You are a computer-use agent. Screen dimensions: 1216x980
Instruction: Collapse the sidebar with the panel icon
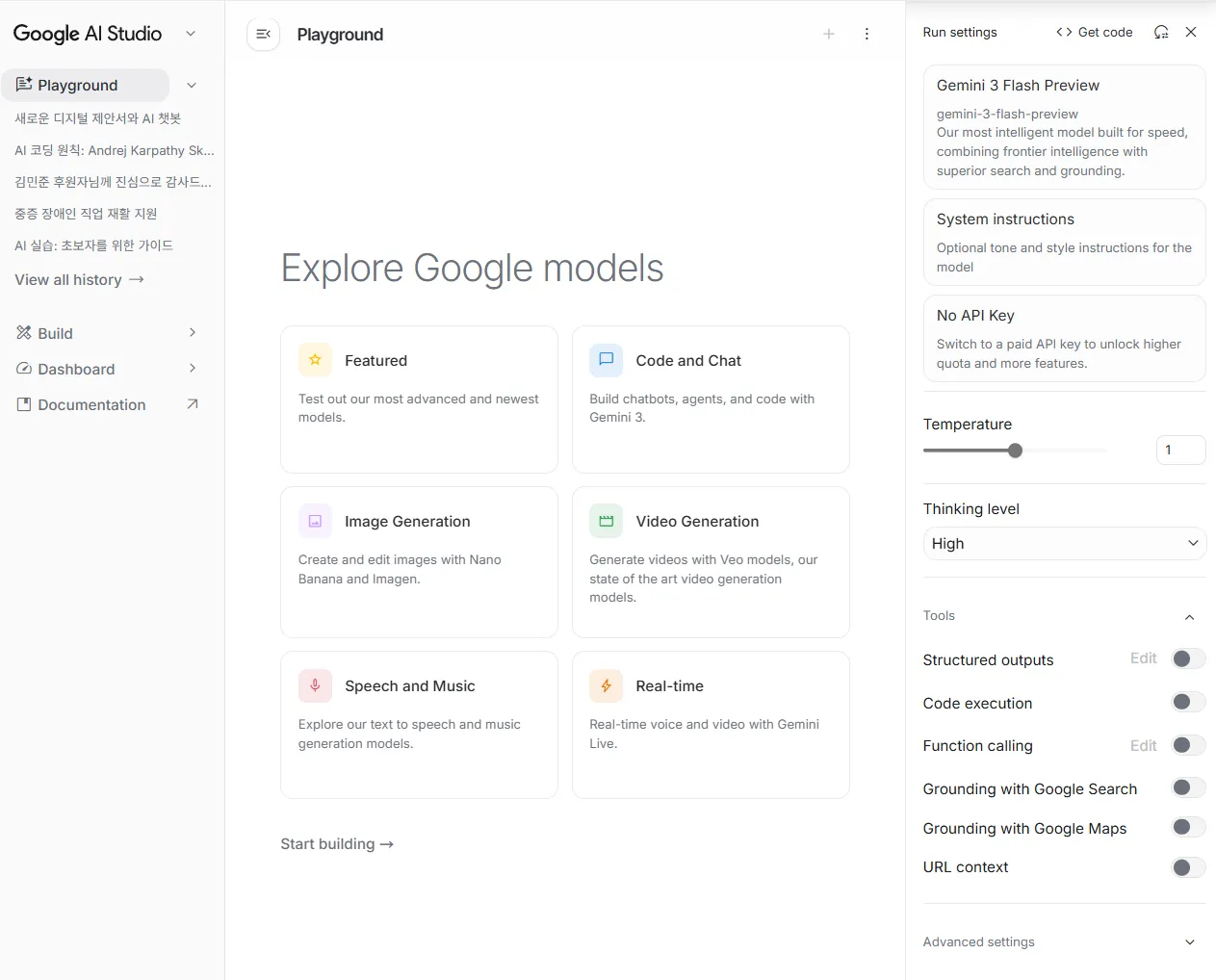coord(263,35)
